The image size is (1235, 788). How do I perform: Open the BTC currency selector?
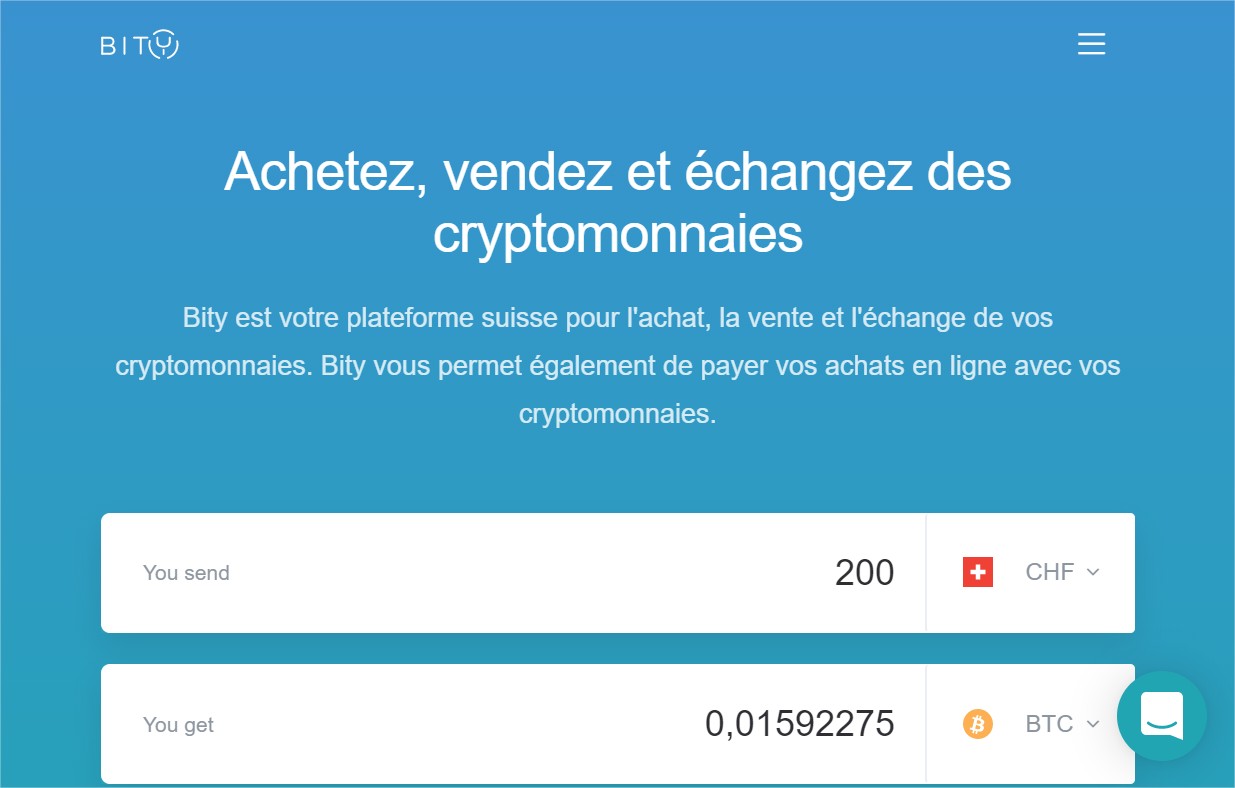[x=1031, y=724]
